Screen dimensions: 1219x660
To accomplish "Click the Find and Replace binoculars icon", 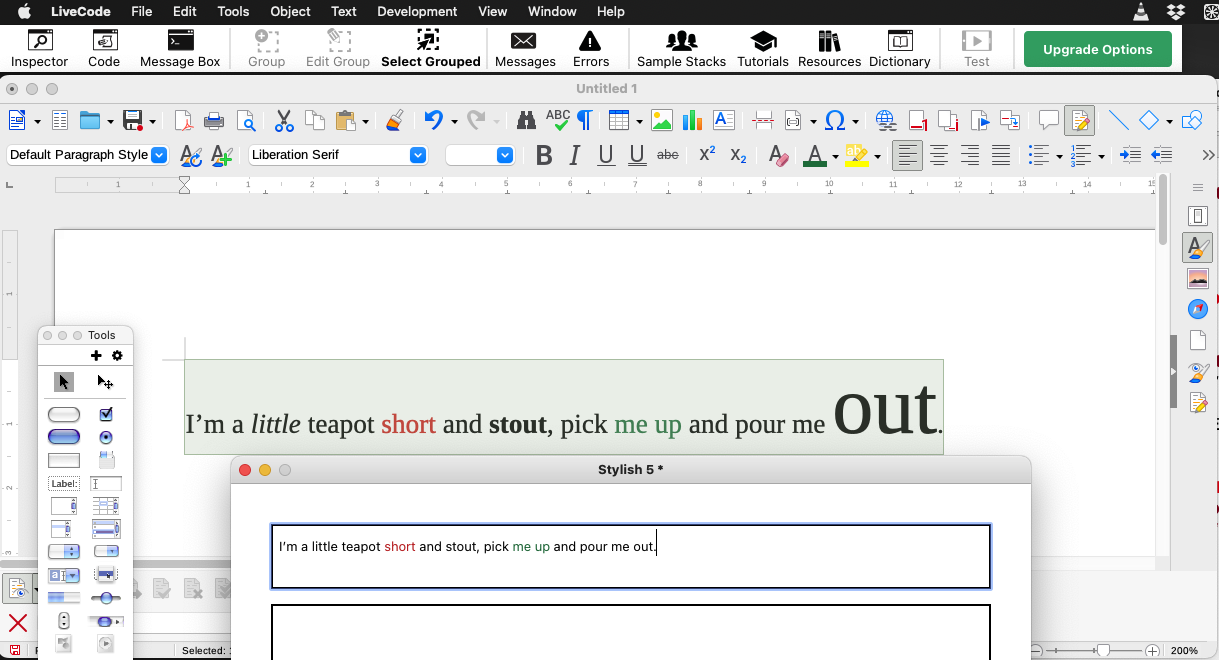I will (x=526, y=121).
